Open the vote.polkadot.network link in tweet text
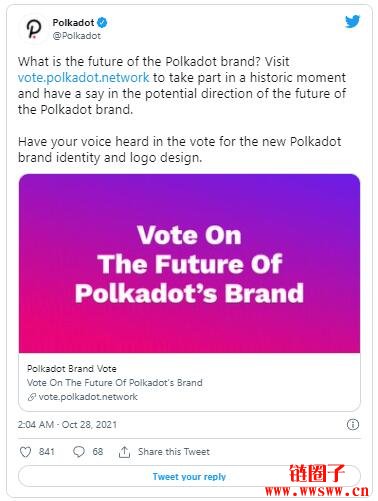 pyautogui.click(x=83, y=78)
